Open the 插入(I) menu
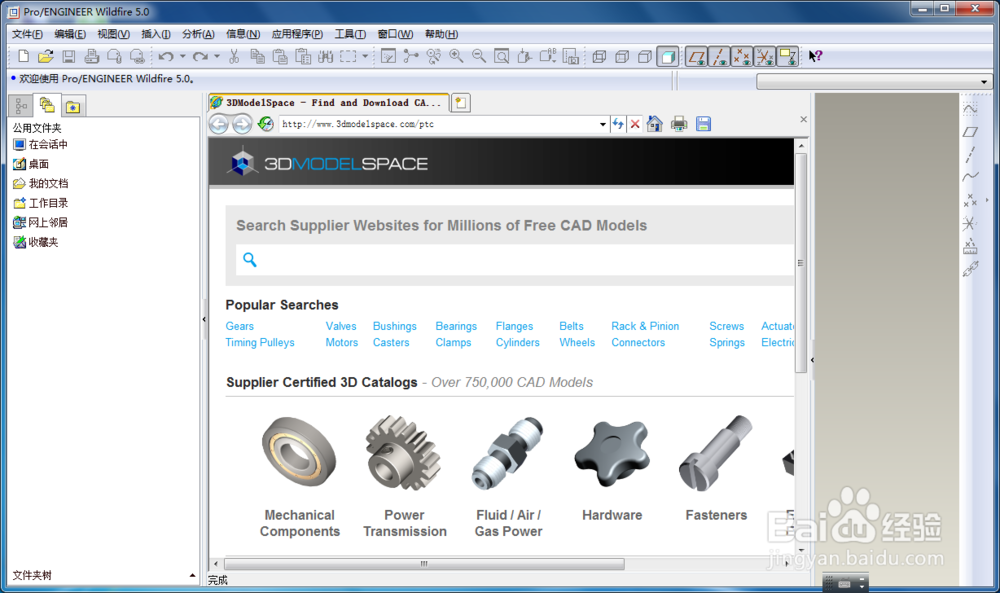This screenshot has width=1000, height=593. coord(156,34)
